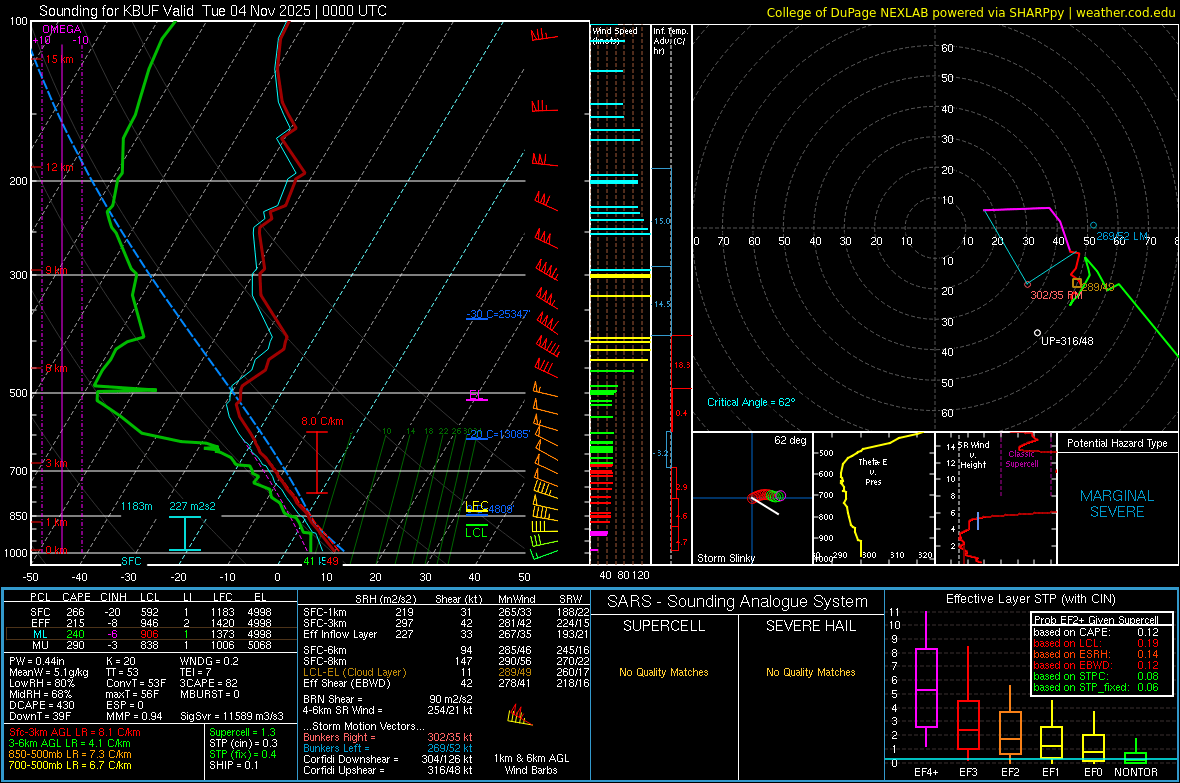This screenshot has width=1180, height=783.
Task: Click the 'based on CAPE: 0.12' probability line
Action: coord(1096,632)
